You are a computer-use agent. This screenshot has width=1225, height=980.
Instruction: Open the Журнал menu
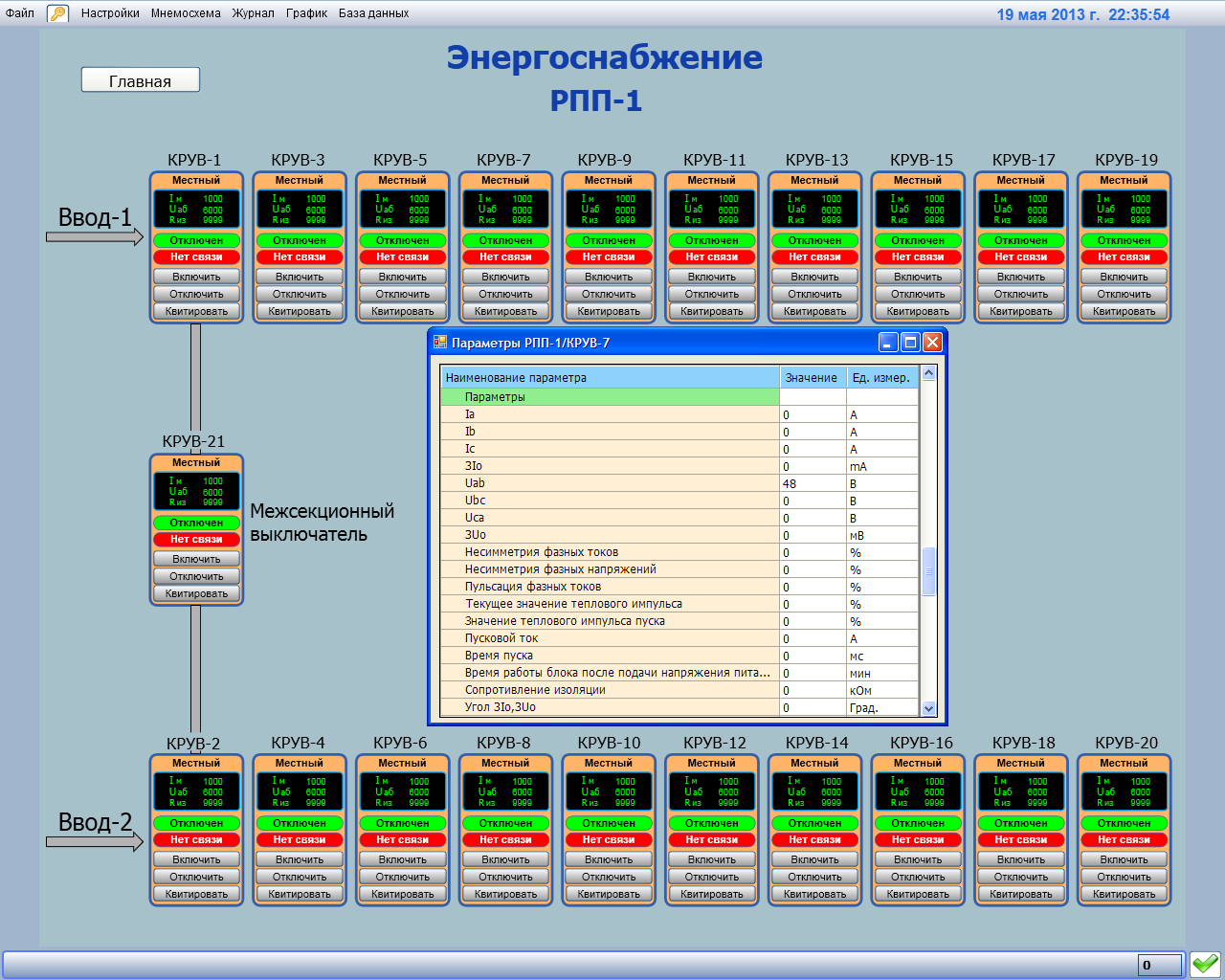click(x=253, y=13)
